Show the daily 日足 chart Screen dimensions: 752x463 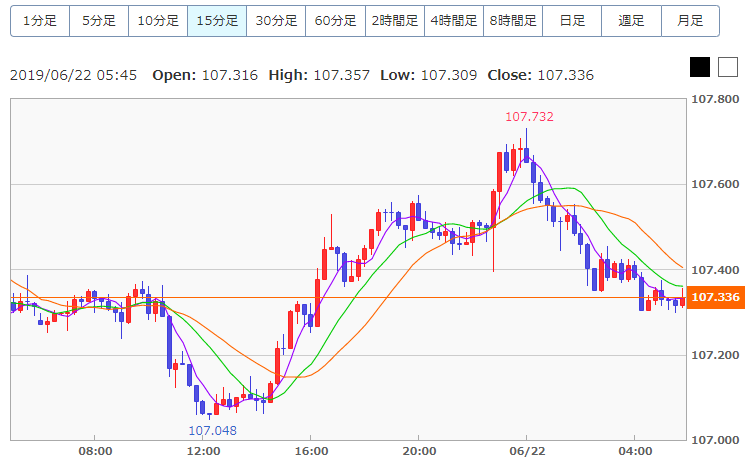pos(572,21)
